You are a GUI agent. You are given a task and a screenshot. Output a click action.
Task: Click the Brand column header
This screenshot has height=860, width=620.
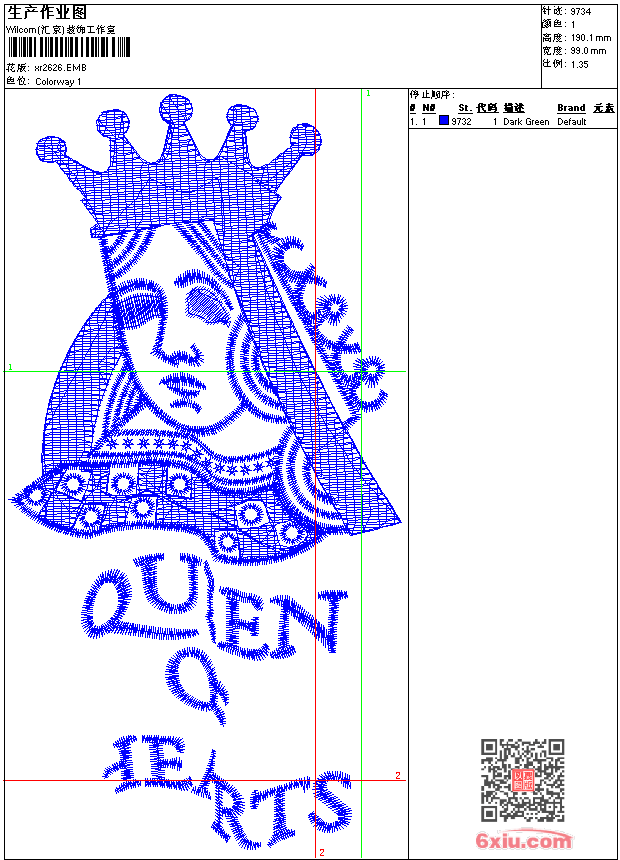pyautogui.click(x=571, y=108)
